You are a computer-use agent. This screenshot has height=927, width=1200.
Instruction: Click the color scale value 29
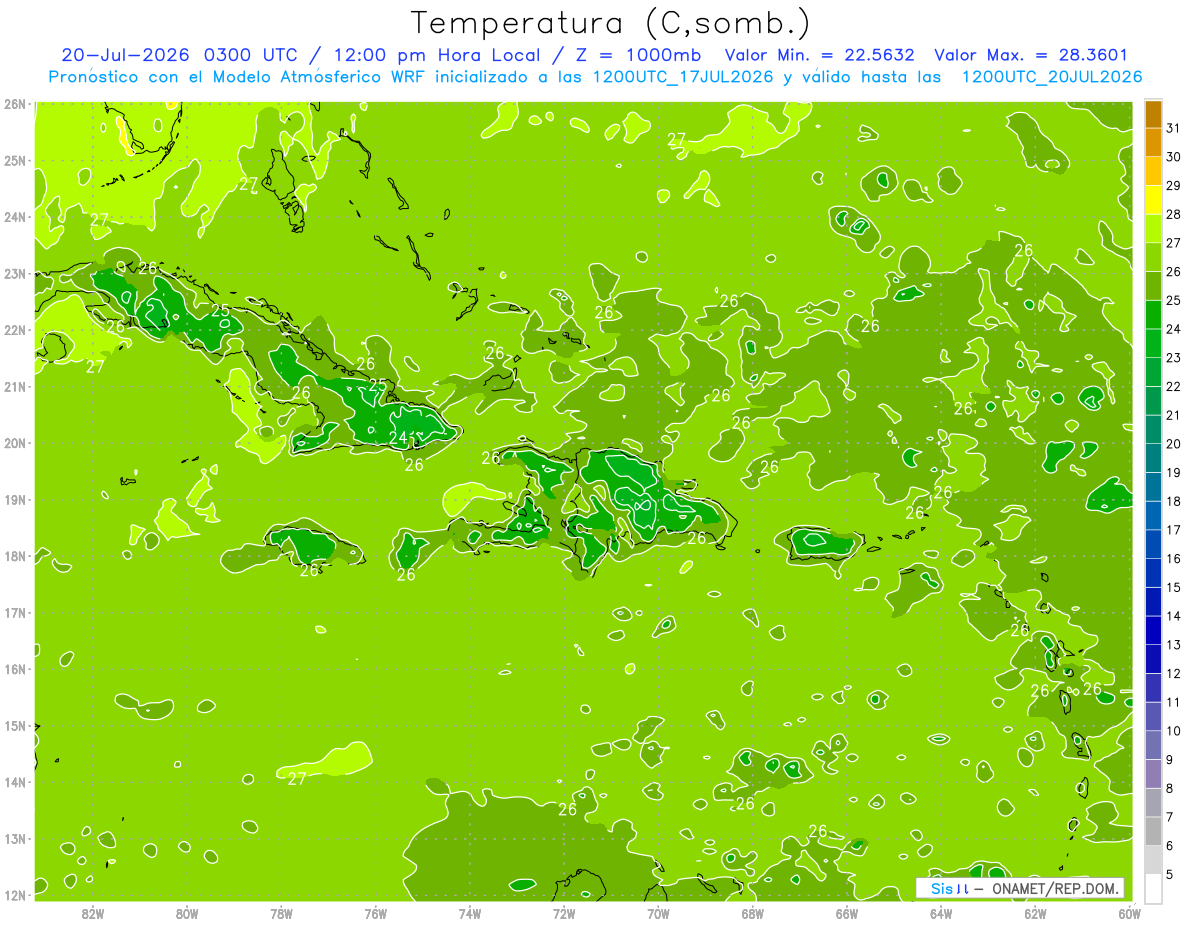click(x=1173, y=185)
